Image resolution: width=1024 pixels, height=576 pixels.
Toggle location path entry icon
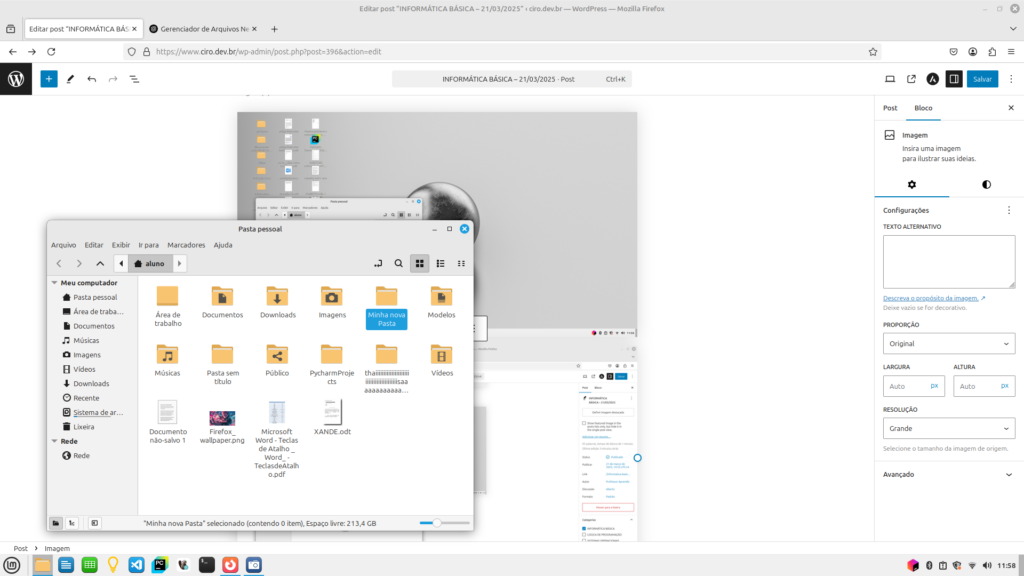pyautogui.click(x=377, y=263)
